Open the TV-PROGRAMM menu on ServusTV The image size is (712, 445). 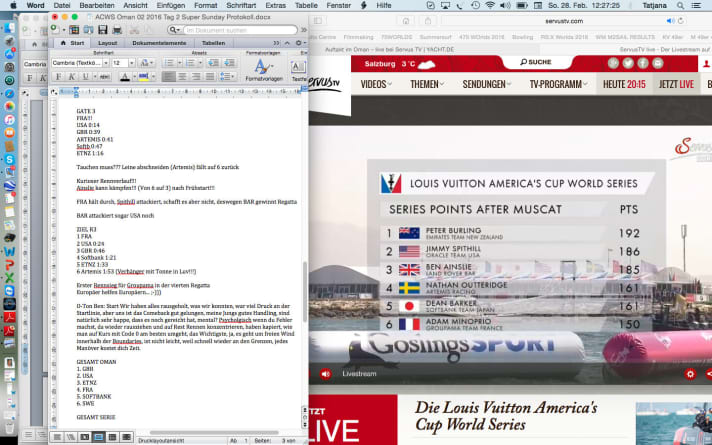[558, 84]
